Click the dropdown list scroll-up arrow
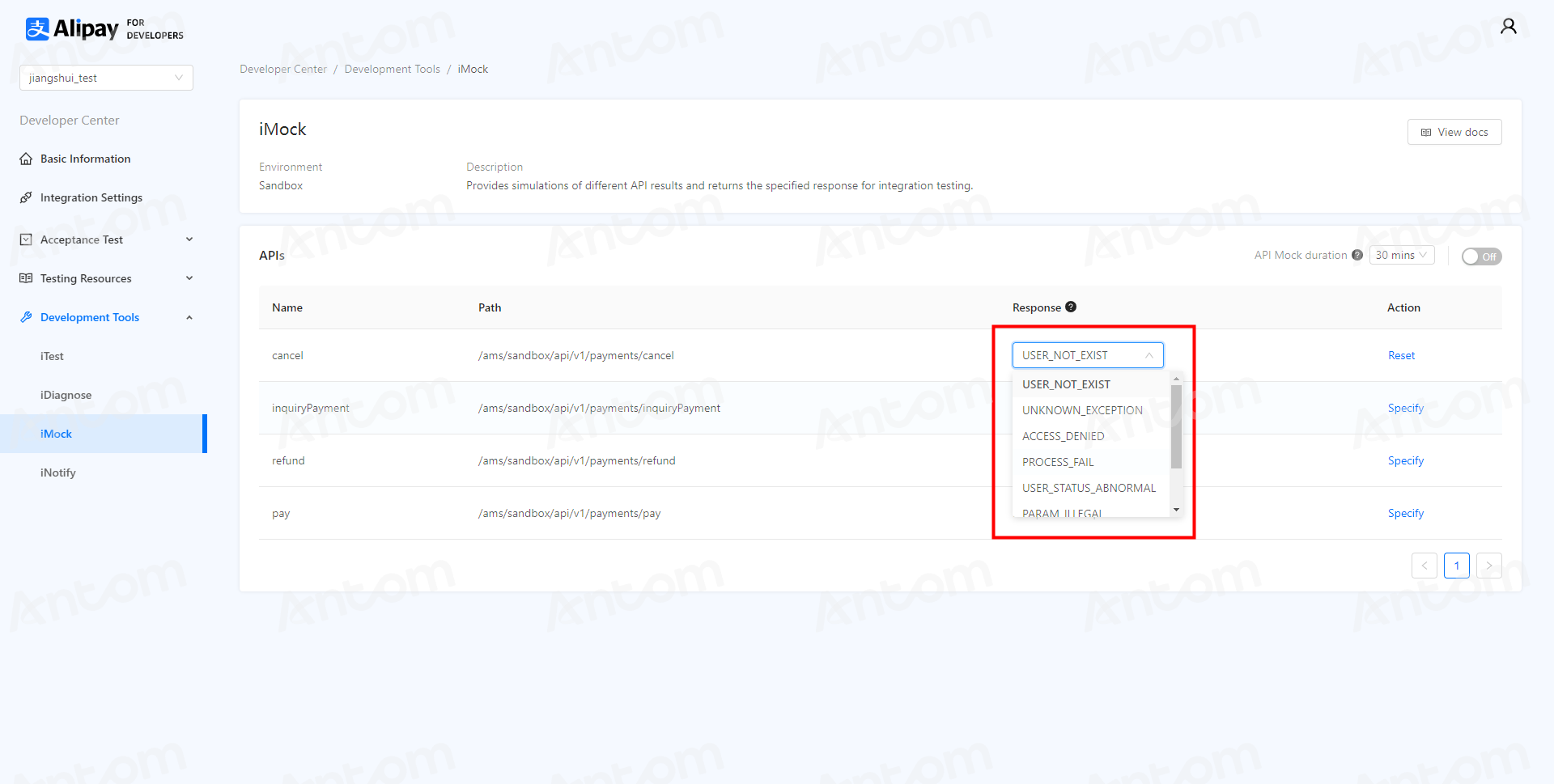 pyautogui.click(x=1176, y=378)
